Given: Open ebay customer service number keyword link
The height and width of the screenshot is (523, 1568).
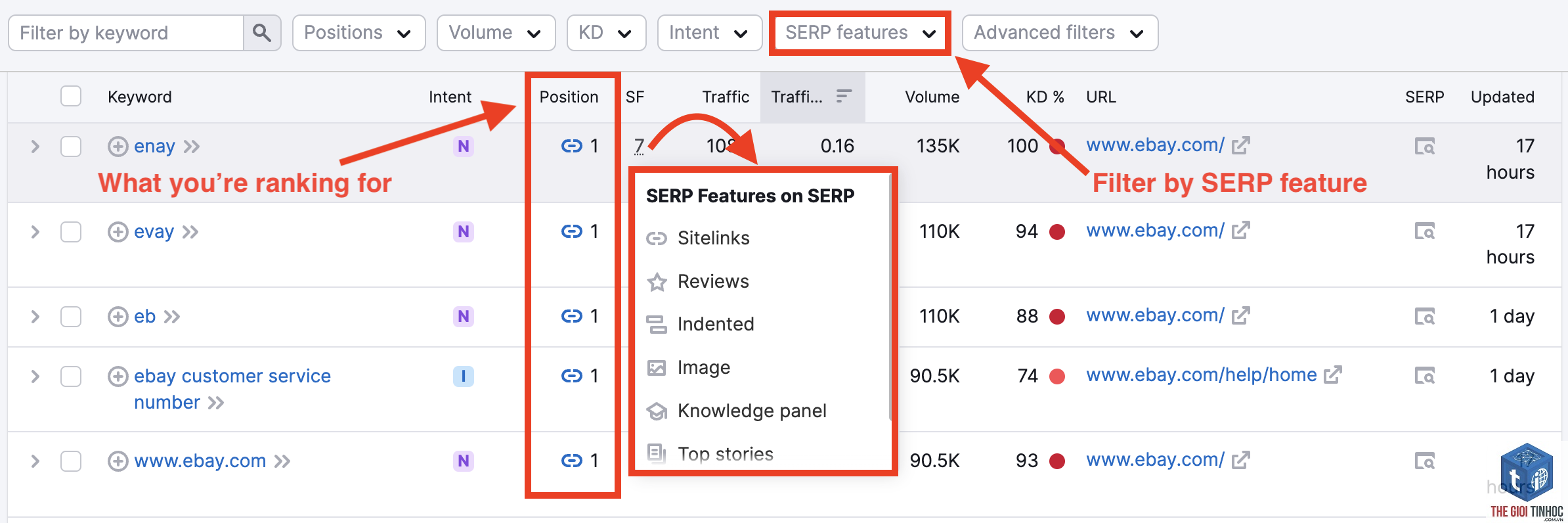Looking at the screenshot, I should tap(232, 389).
